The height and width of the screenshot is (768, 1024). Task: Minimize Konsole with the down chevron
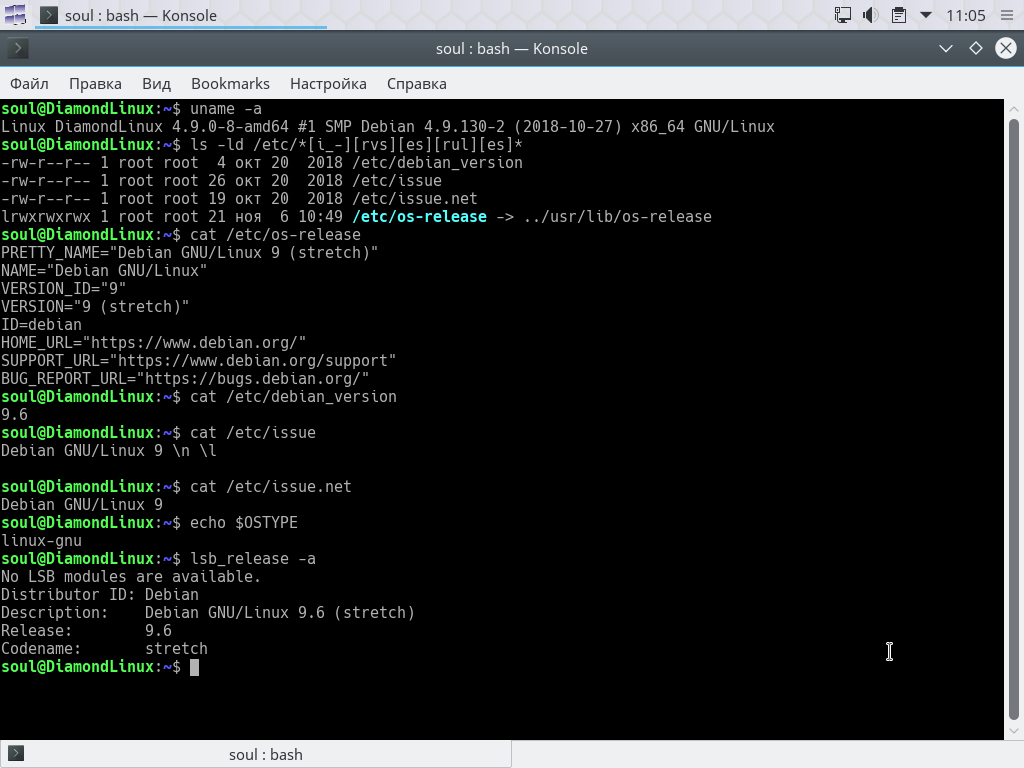[x=945, y=48]
